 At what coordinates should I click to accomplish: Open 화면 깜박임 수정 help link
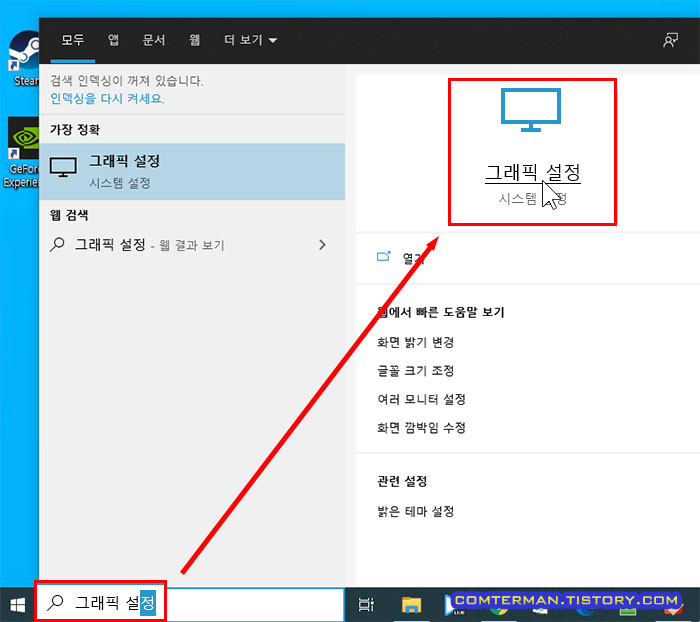421,427
